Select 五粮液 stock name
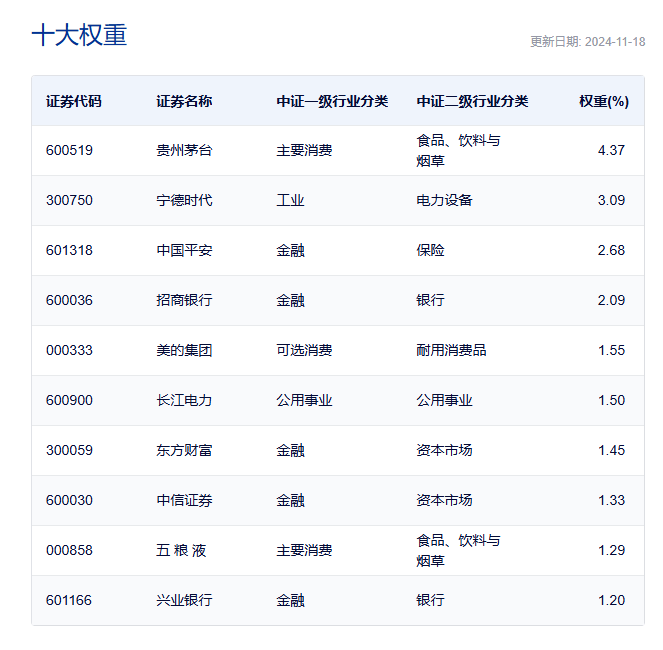The height and width of the screenshot is (650, 663). 181,550
